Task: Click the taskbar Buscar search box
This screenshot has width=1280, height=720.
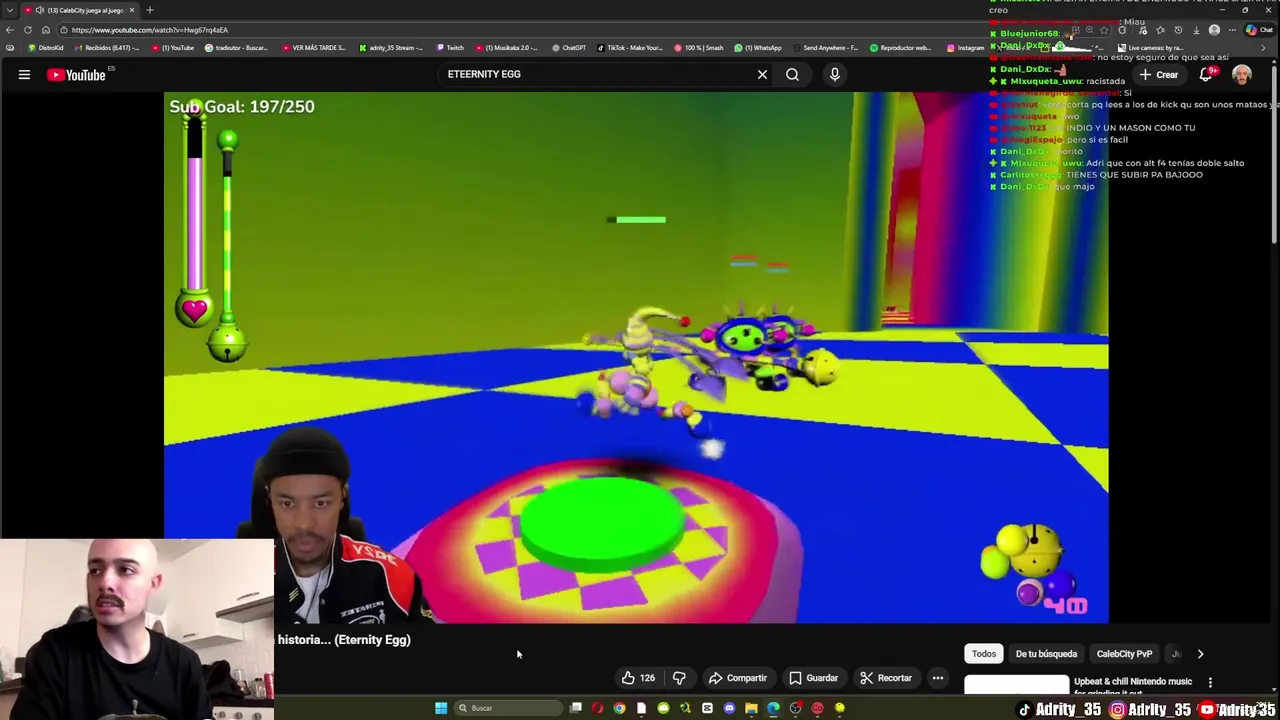Action: click(510, 708)
